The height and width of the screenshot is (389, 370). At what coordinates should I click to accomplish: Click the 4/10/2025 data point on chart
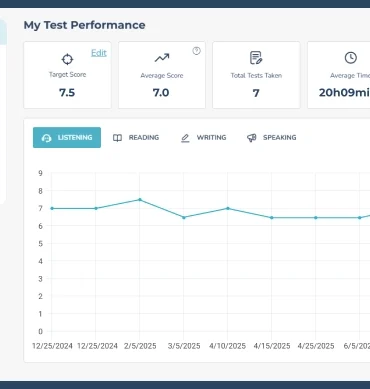point(228,208)
